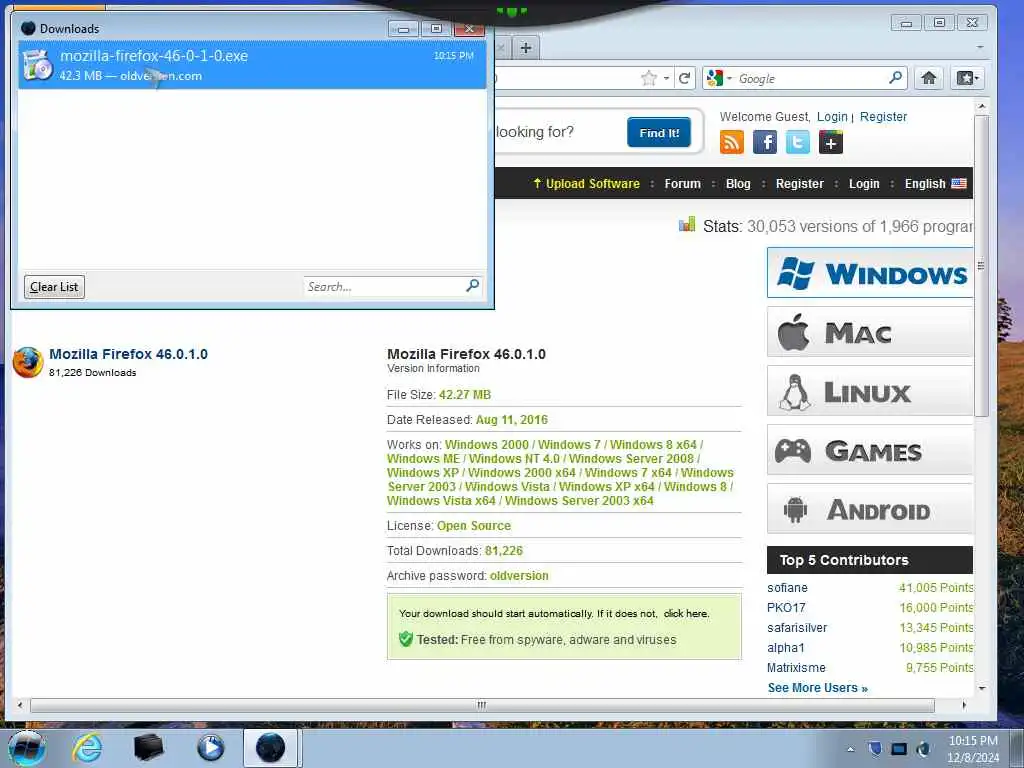This screenshot has height=768, width=1024.
Task: Click the vertical scrollbar up arrow
Action: coord(982,106)
